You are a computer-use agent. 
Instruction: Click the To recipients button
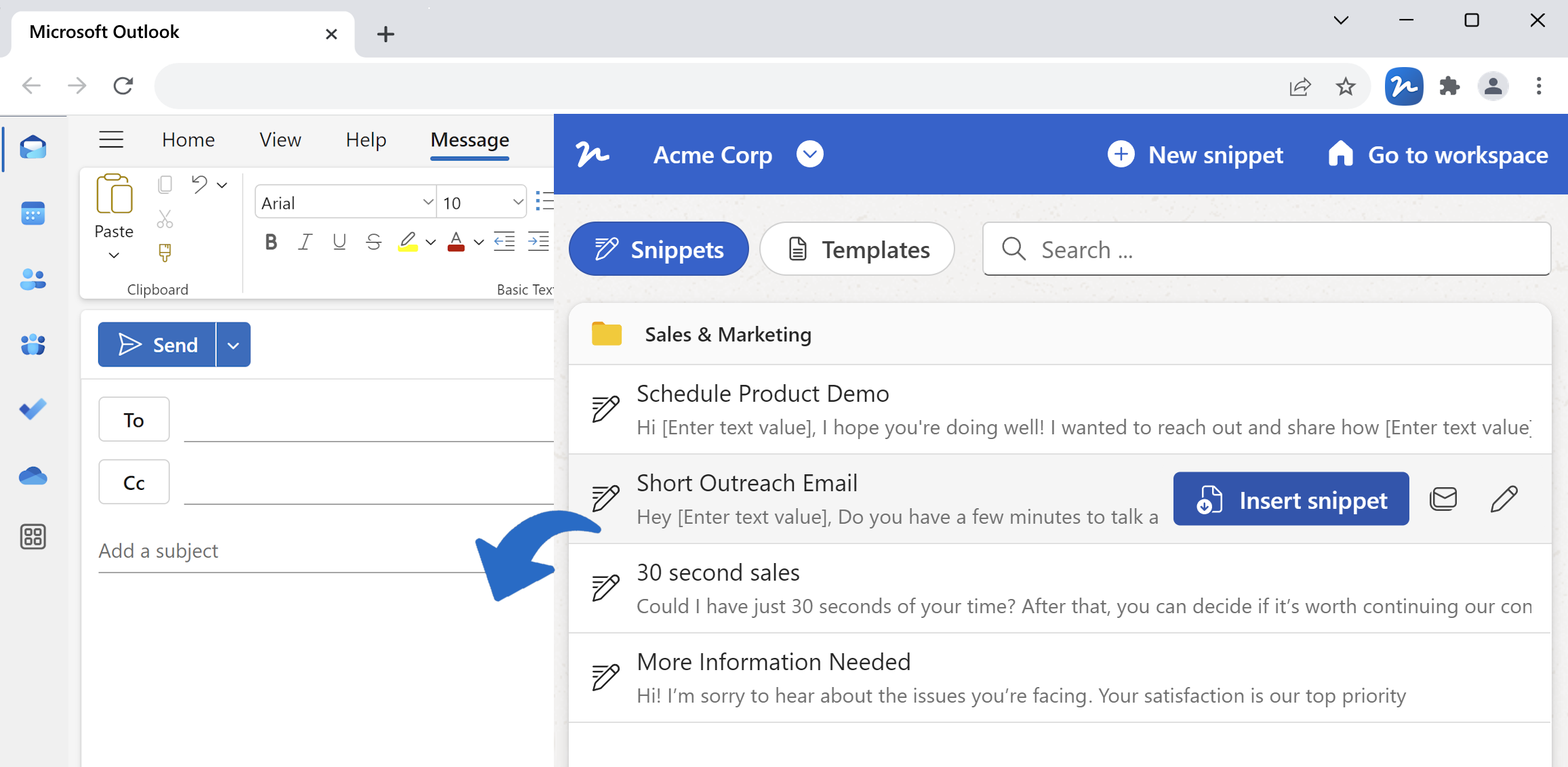click(134, 419)
